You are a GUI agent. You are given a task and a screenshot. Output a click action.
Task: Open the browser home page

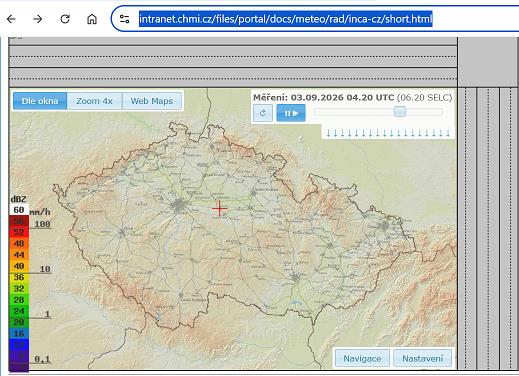click(x=92, y=19)
